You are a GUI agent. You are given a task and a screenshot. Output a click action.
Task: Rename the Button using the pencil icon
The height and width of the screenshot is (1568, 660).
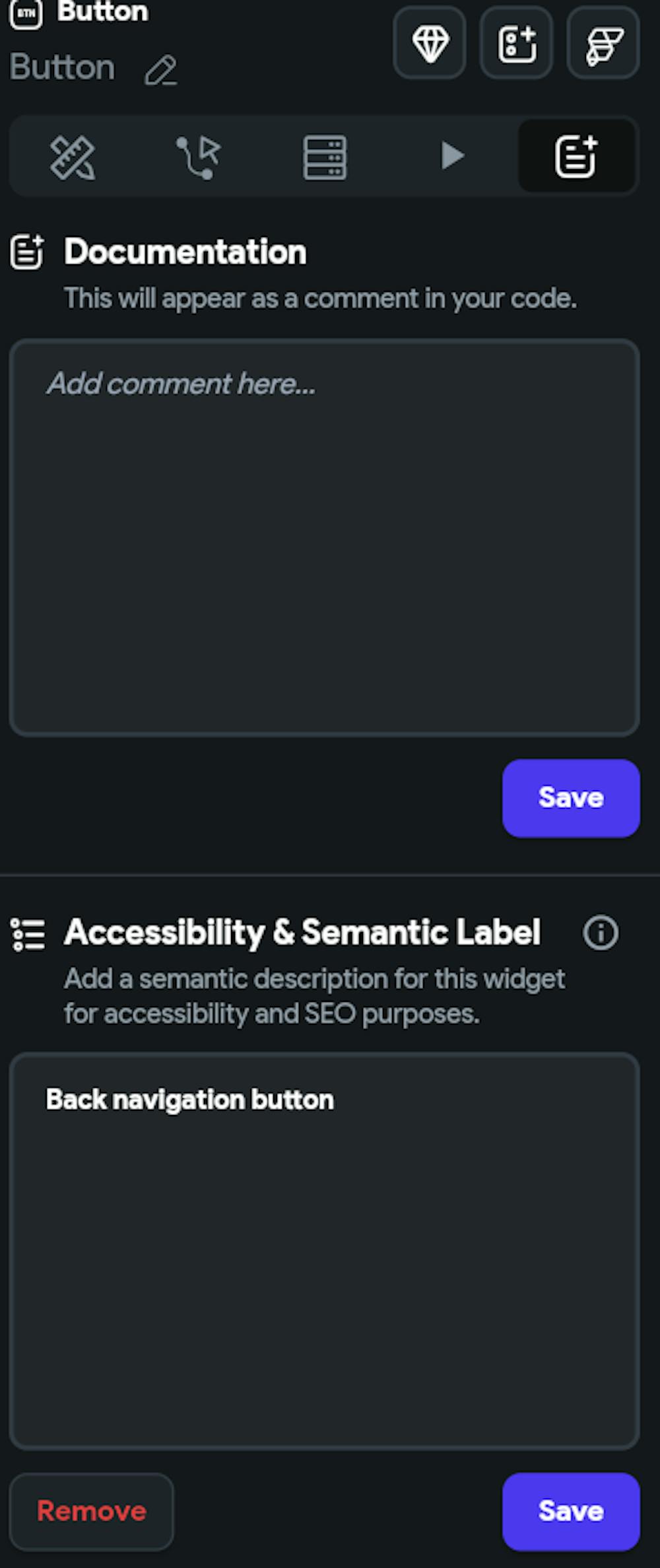coord(160,71)
